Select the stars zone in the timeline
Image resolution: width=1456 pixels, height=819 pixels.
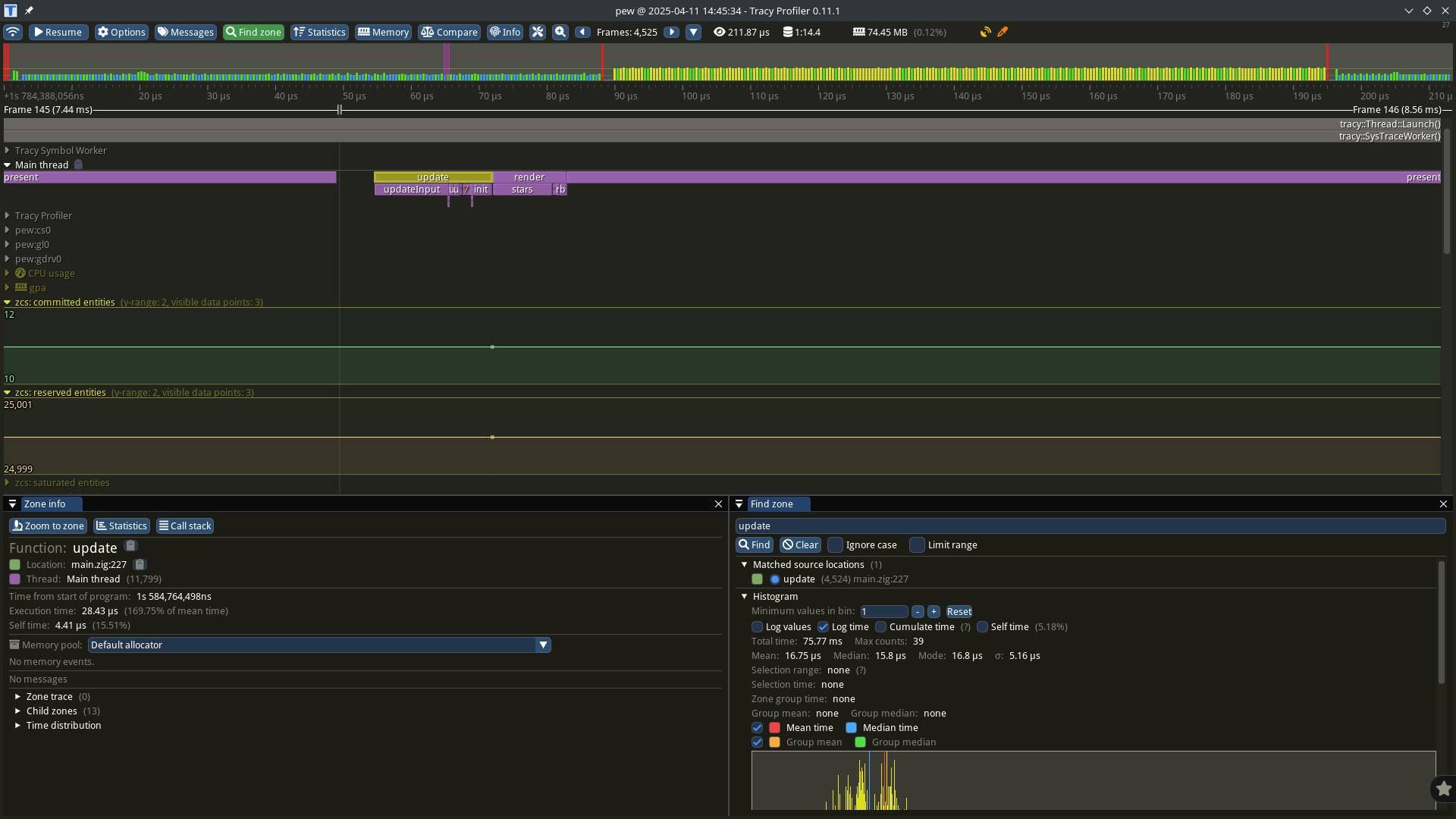coord(522,189)
